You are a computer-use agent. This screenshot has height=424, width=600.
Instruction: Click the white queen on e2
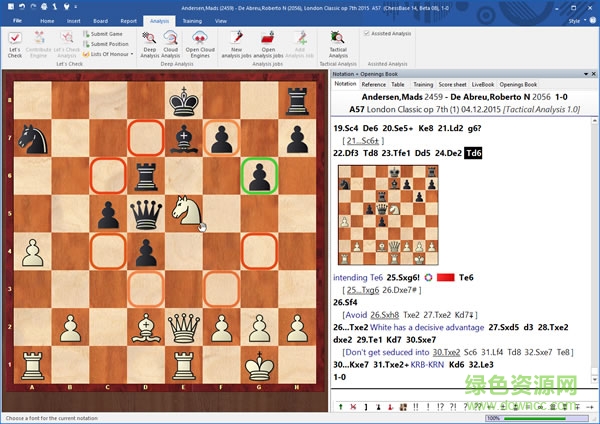click(x=184, y=328)
